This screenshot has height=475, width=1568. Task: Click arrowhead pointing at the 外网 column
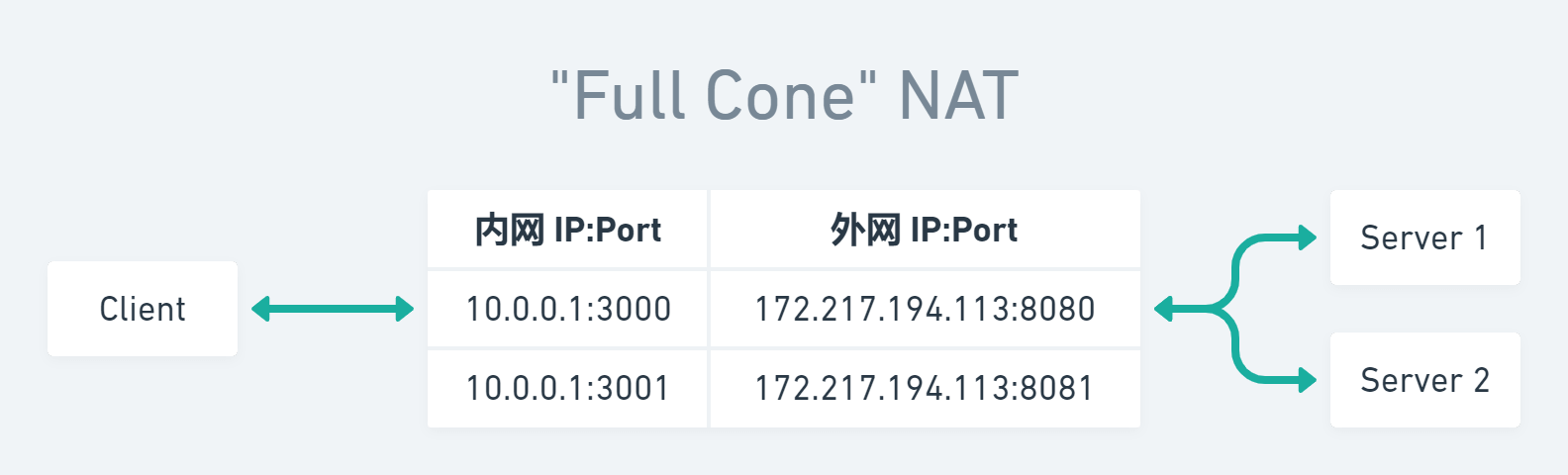[x=1163, y=309]
